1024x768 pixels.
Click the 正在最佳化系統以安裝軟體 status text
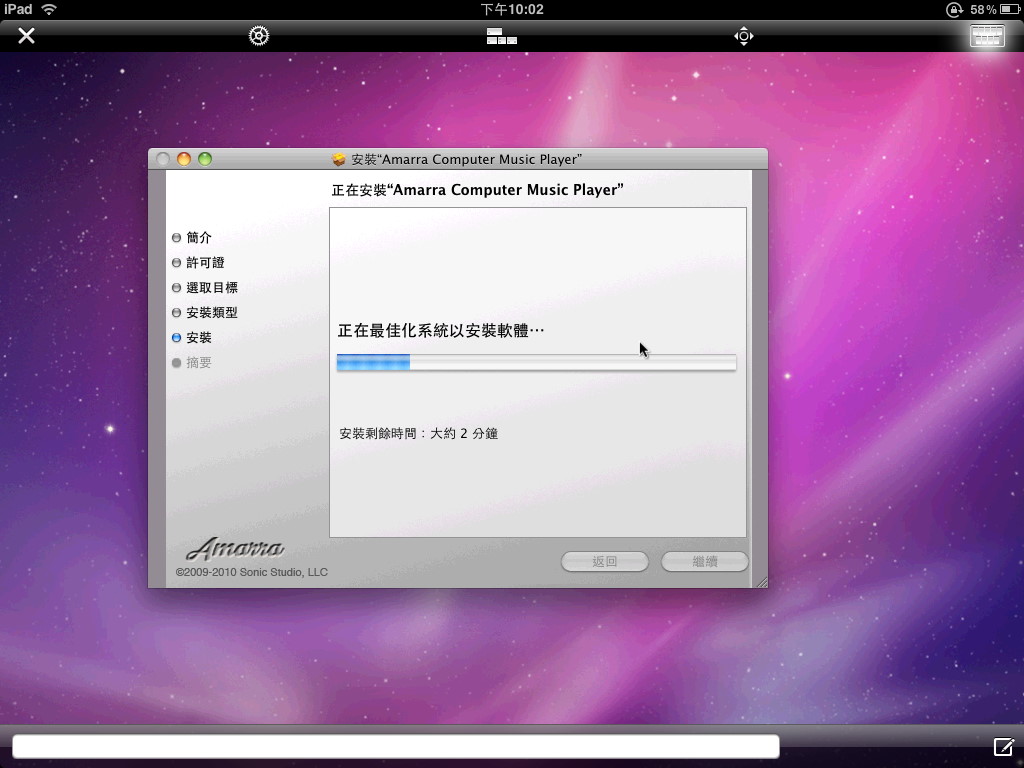point(441,330)
